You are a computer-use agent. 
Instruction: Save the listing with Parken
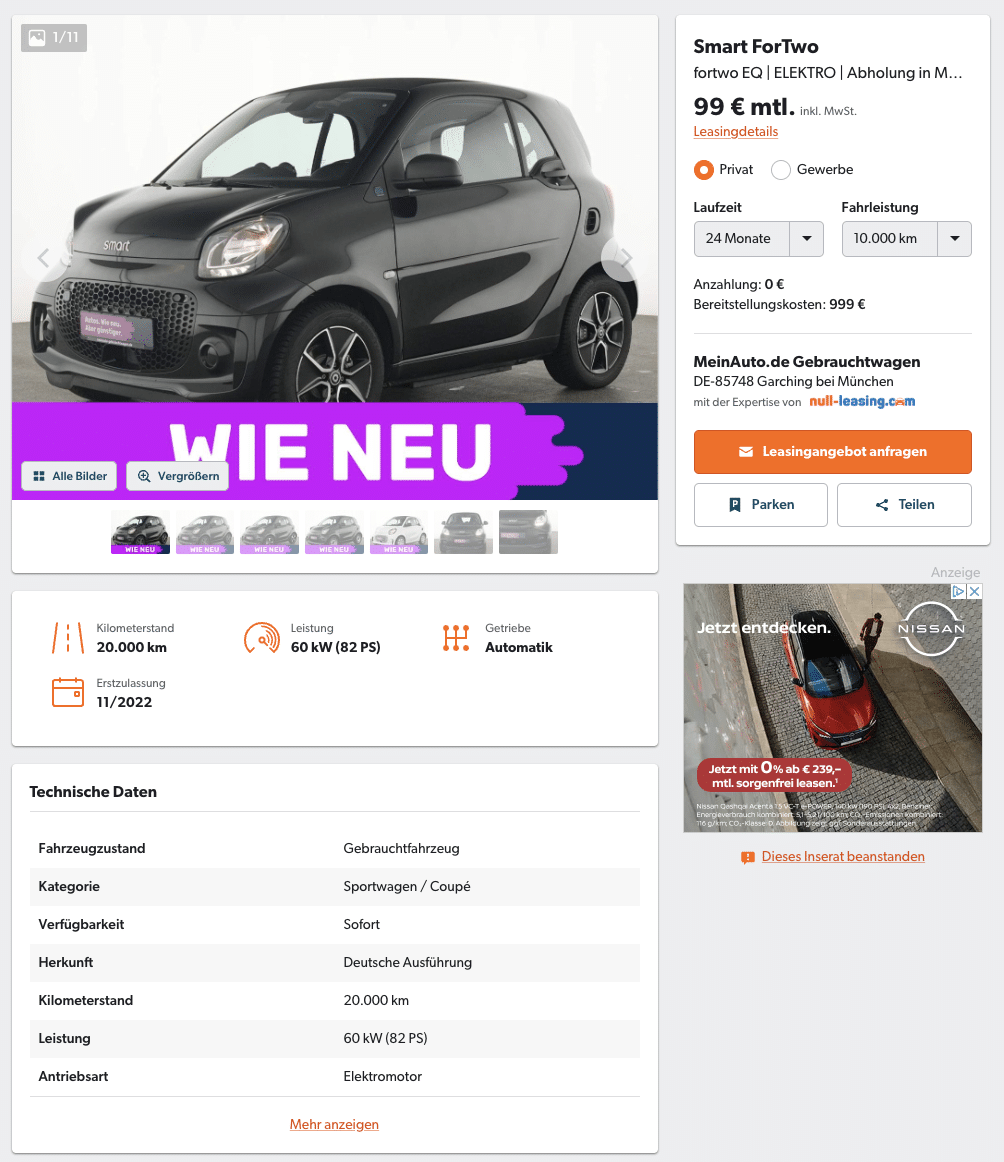click(760, 505)
